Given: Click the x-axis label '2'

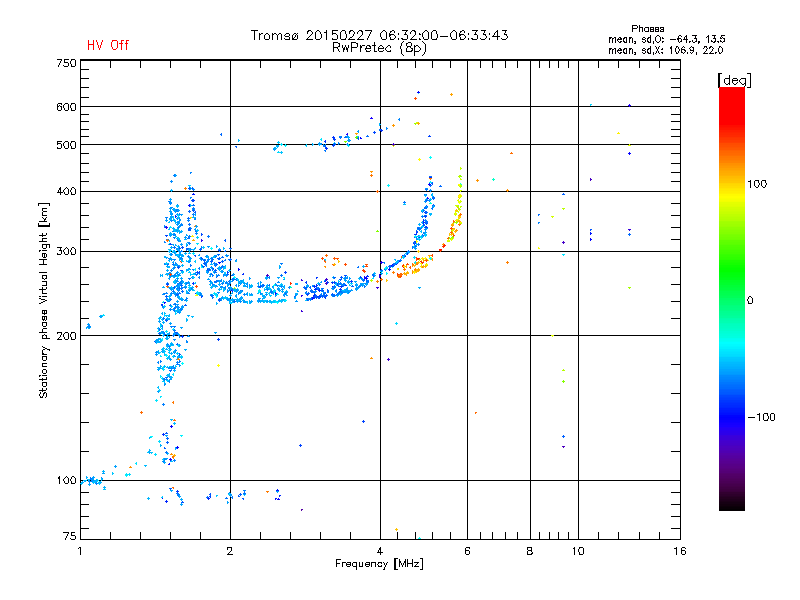Looking at the screenshot, I should click(x=230, y=551).
